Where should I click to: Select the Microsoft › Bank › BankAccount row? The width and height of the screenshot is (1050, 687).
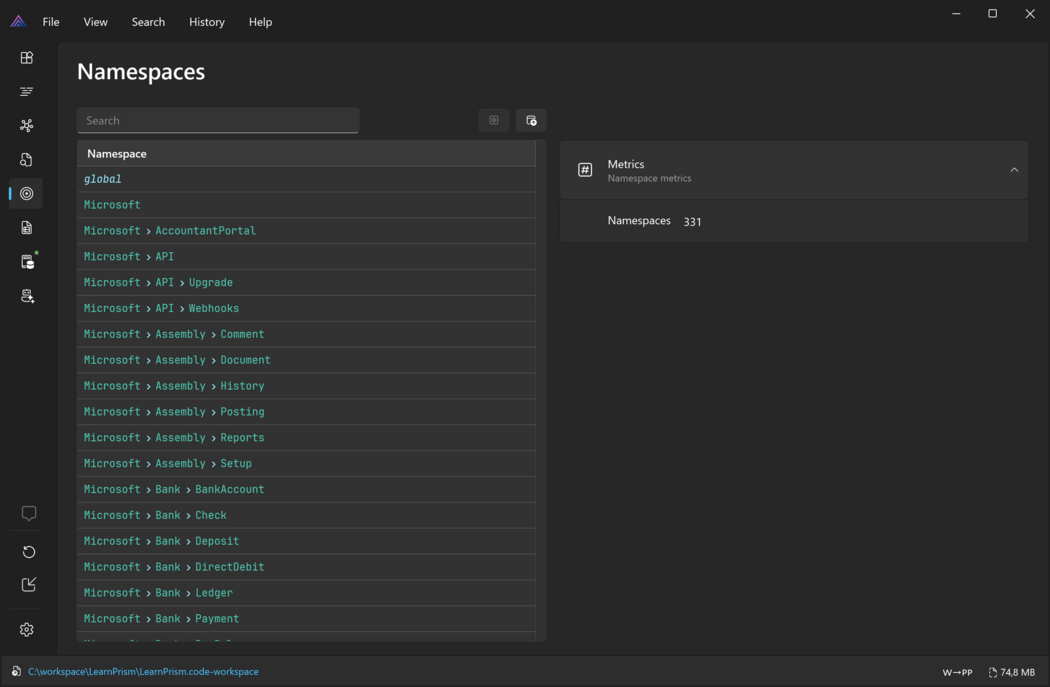(306, 489)
